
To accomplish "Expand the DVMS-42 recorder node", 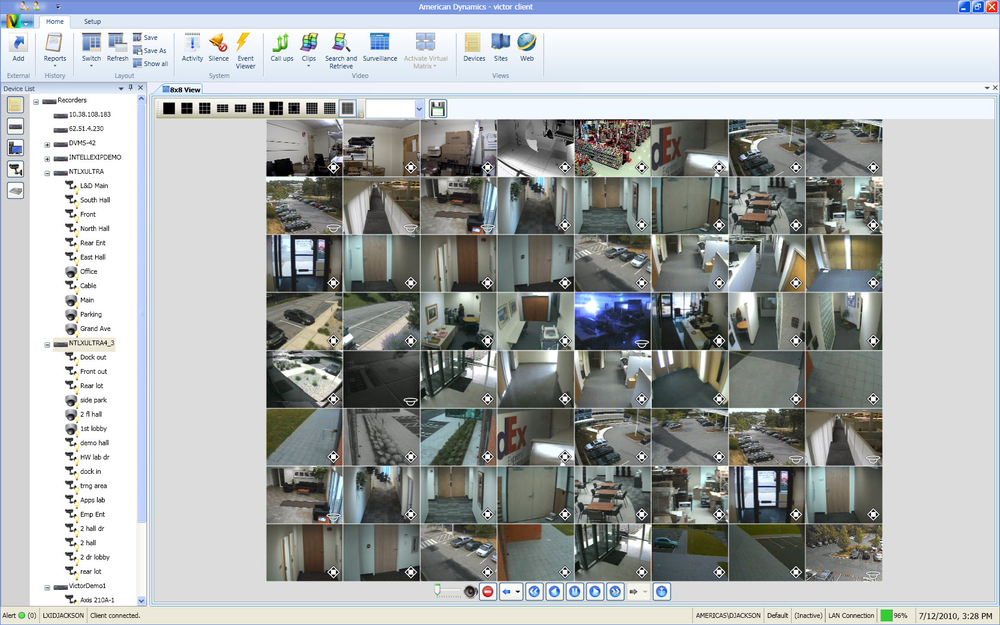I will tap(47, 143).
